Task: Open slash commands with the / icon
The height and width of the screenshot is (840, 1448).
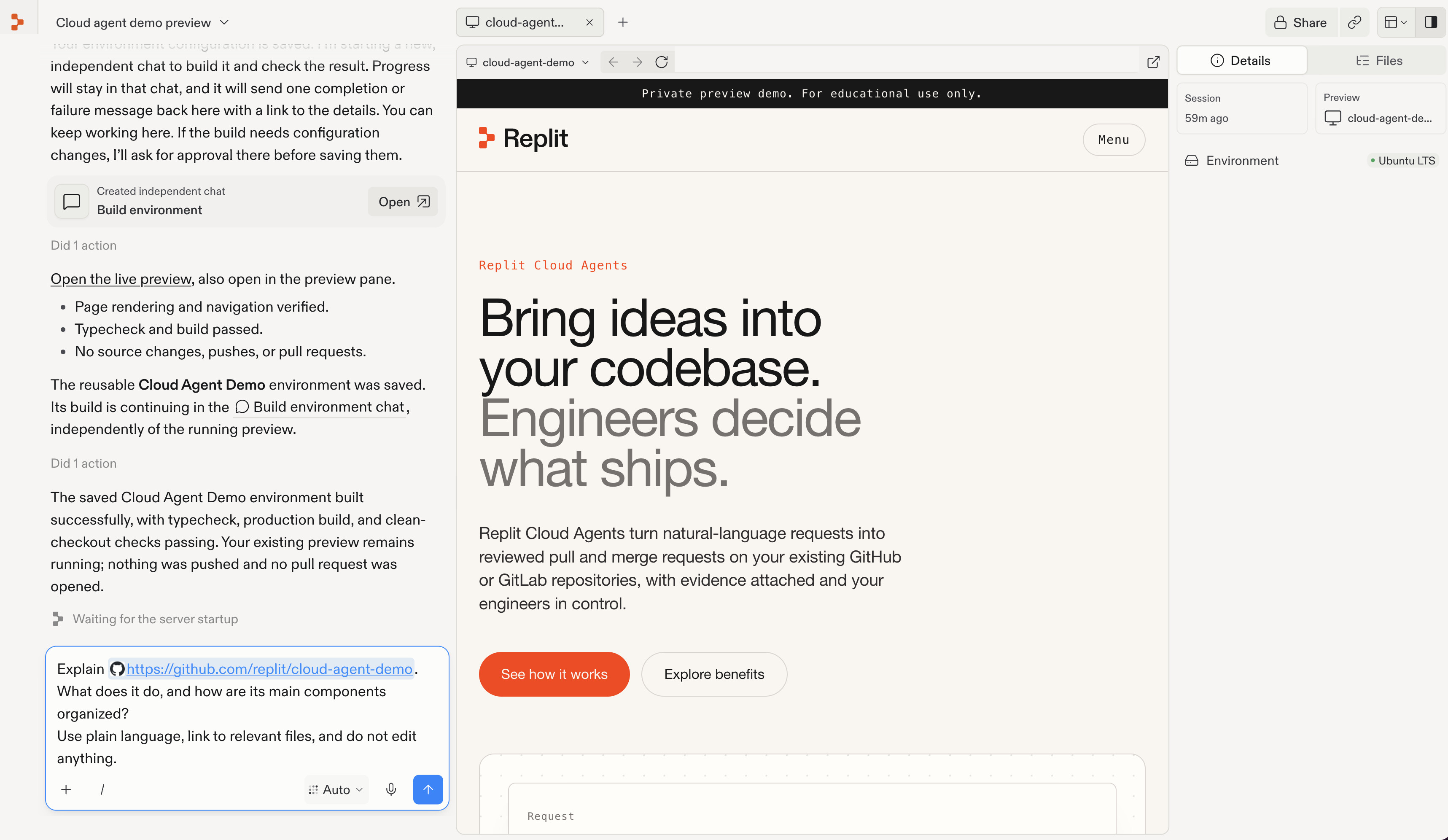Action: pos(102,789)
